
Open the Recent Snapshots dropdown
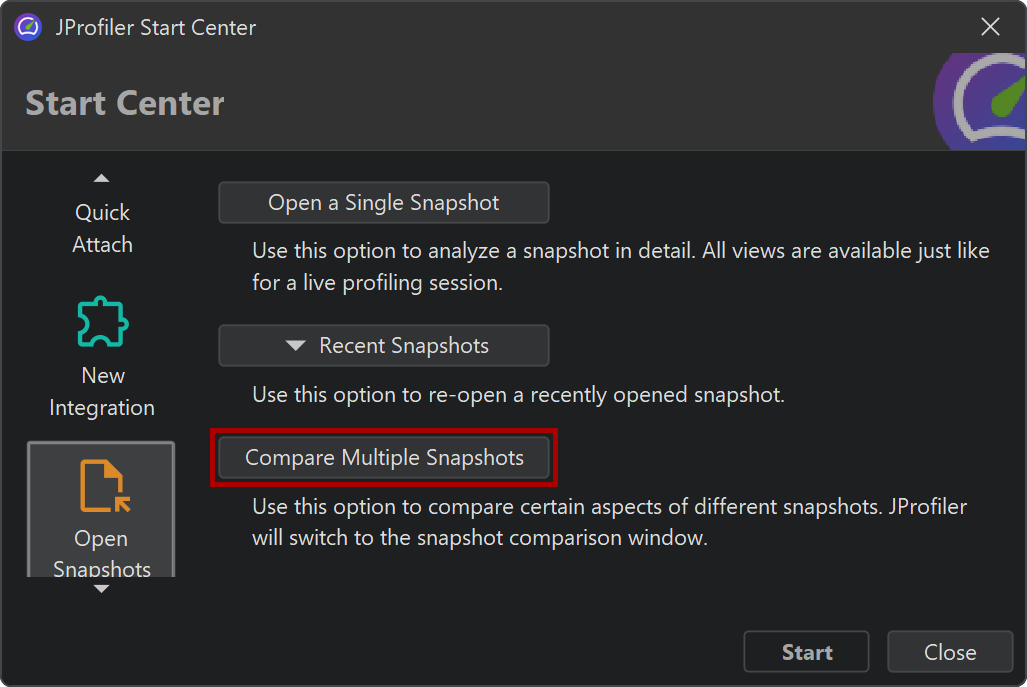[x=384, y=346]
